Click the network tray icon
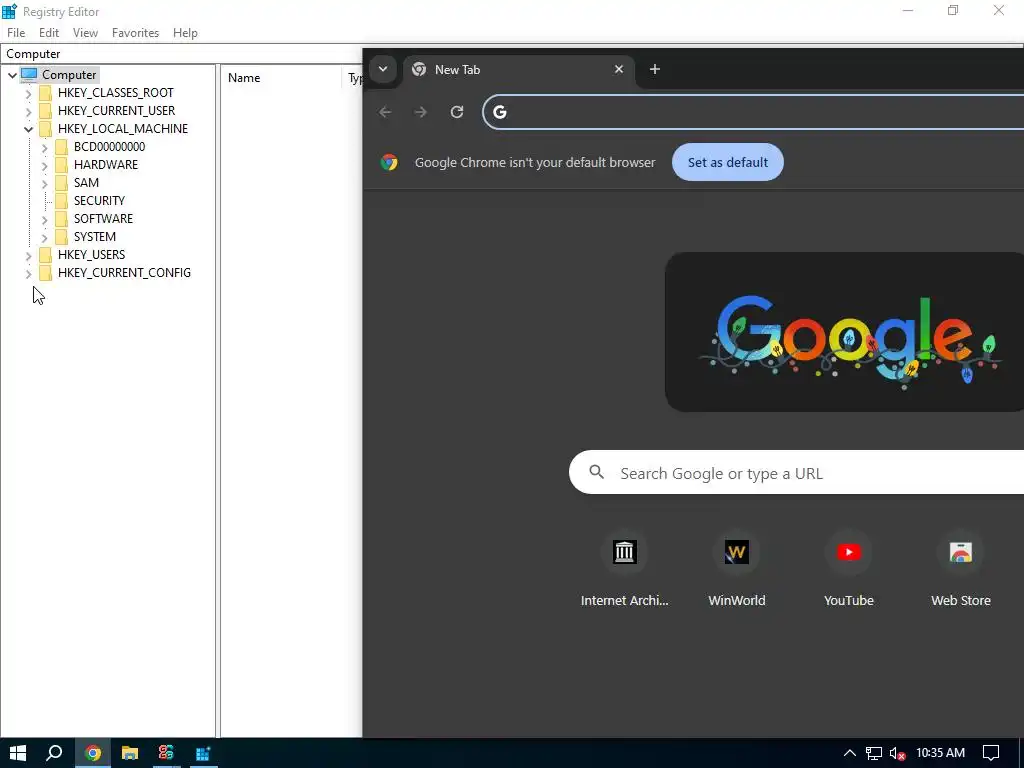The height and width of the screenshot is (768, 1024). 874,753
